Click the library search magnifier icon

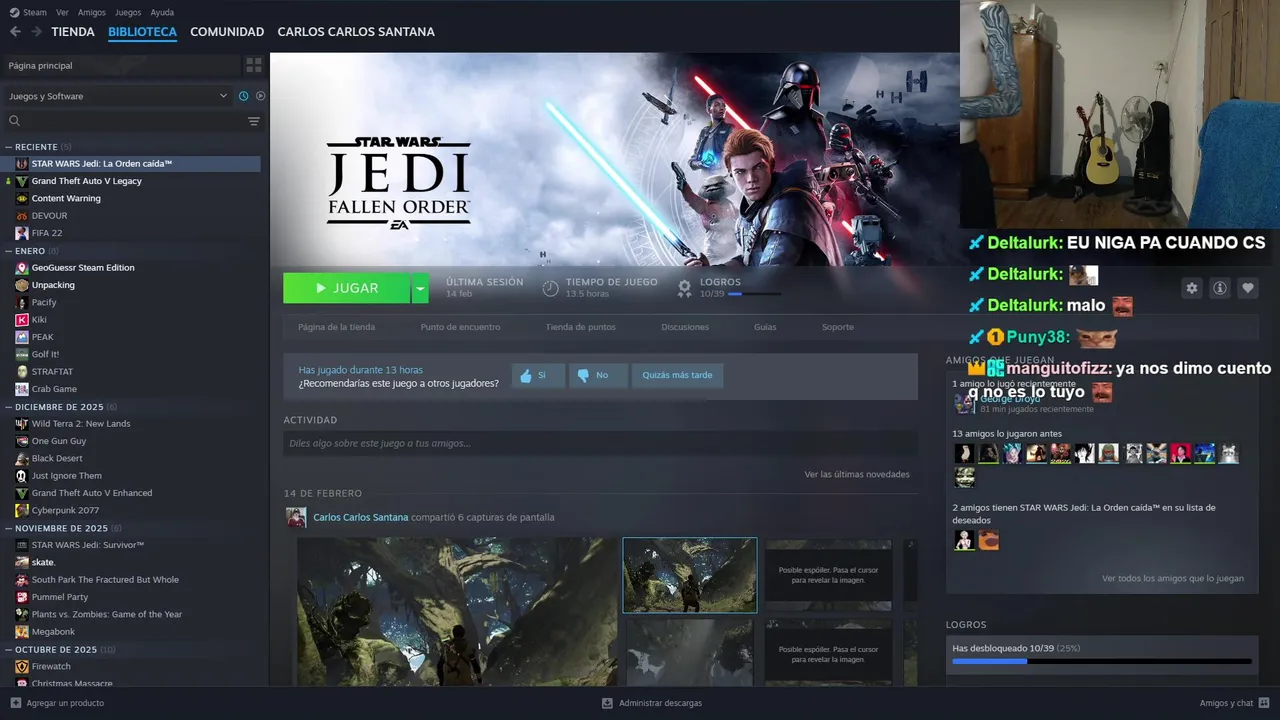[x=14, y=121]
